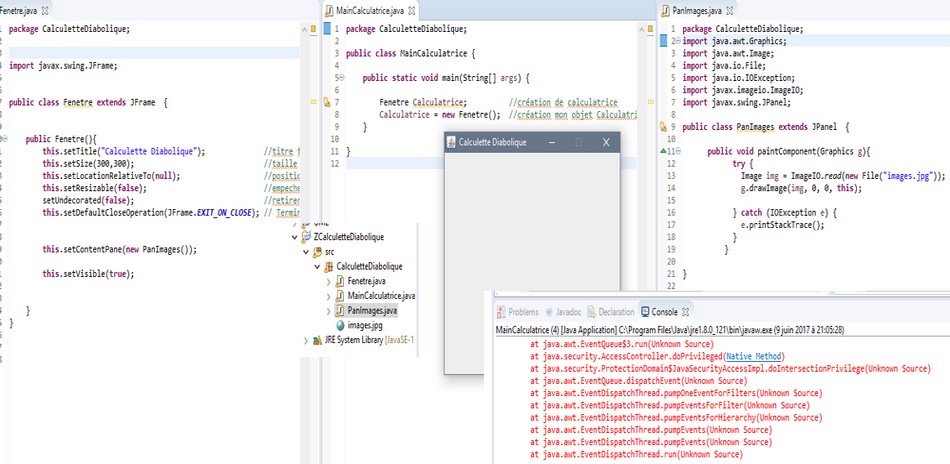Collapse the imports block in PanImages.java

677,42
